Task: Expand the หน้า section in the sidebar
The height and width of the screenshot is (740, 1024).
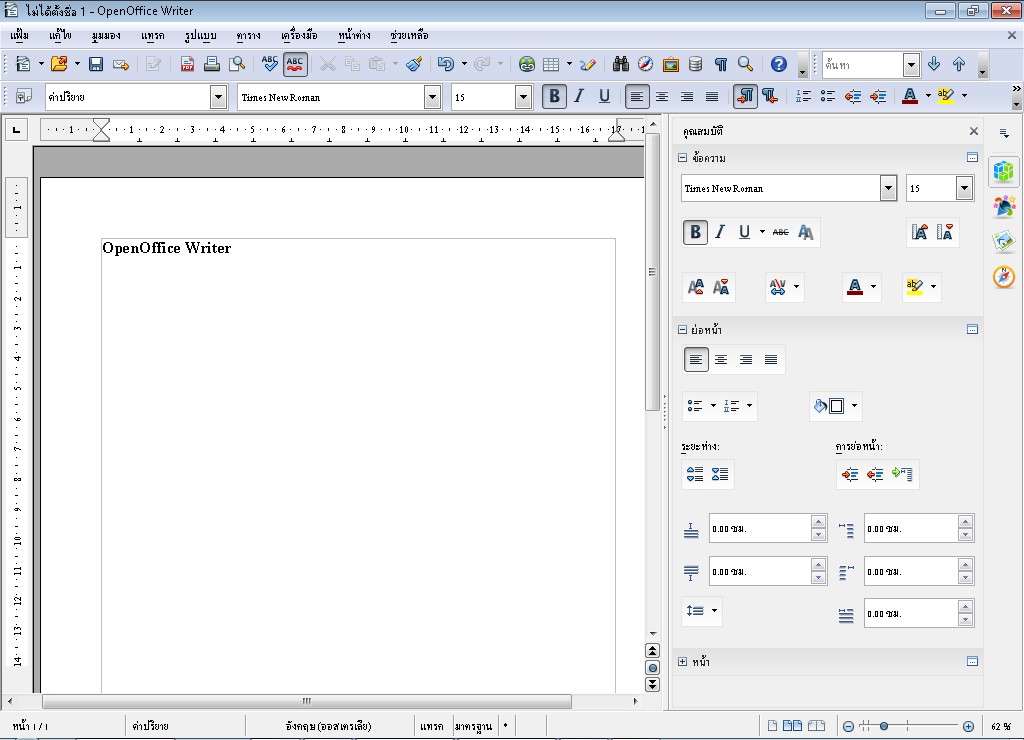Action: tap(682, 662)
